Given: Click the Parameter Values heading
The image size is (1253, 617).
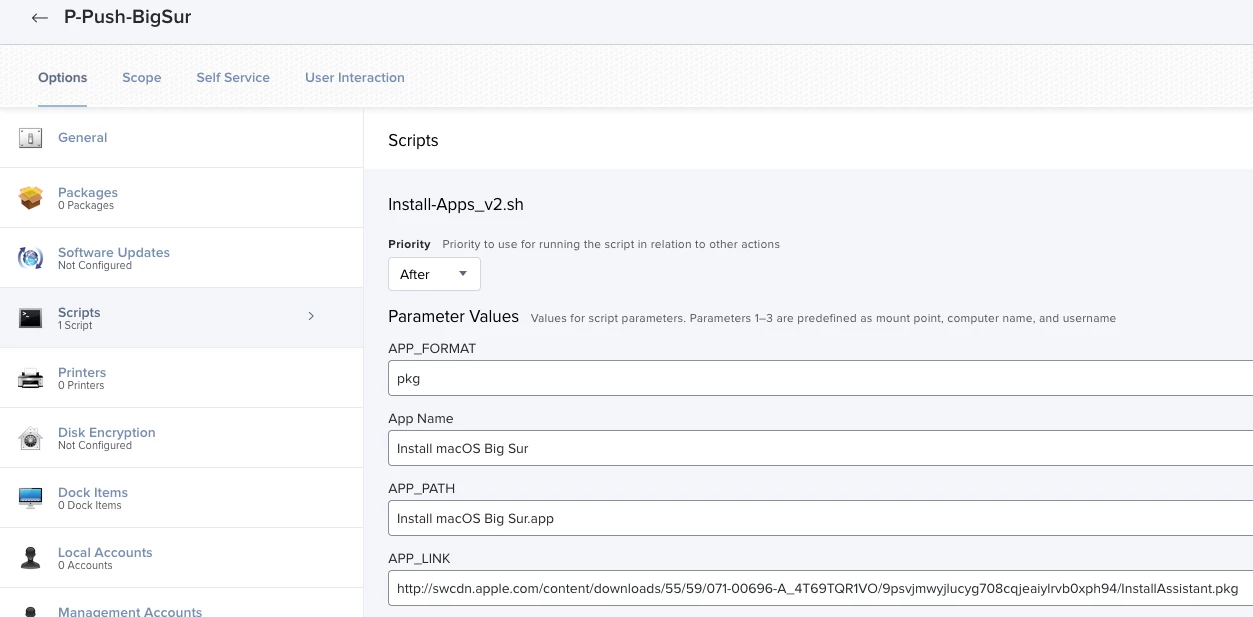Looking at the screenshot, I should point(453,316).
